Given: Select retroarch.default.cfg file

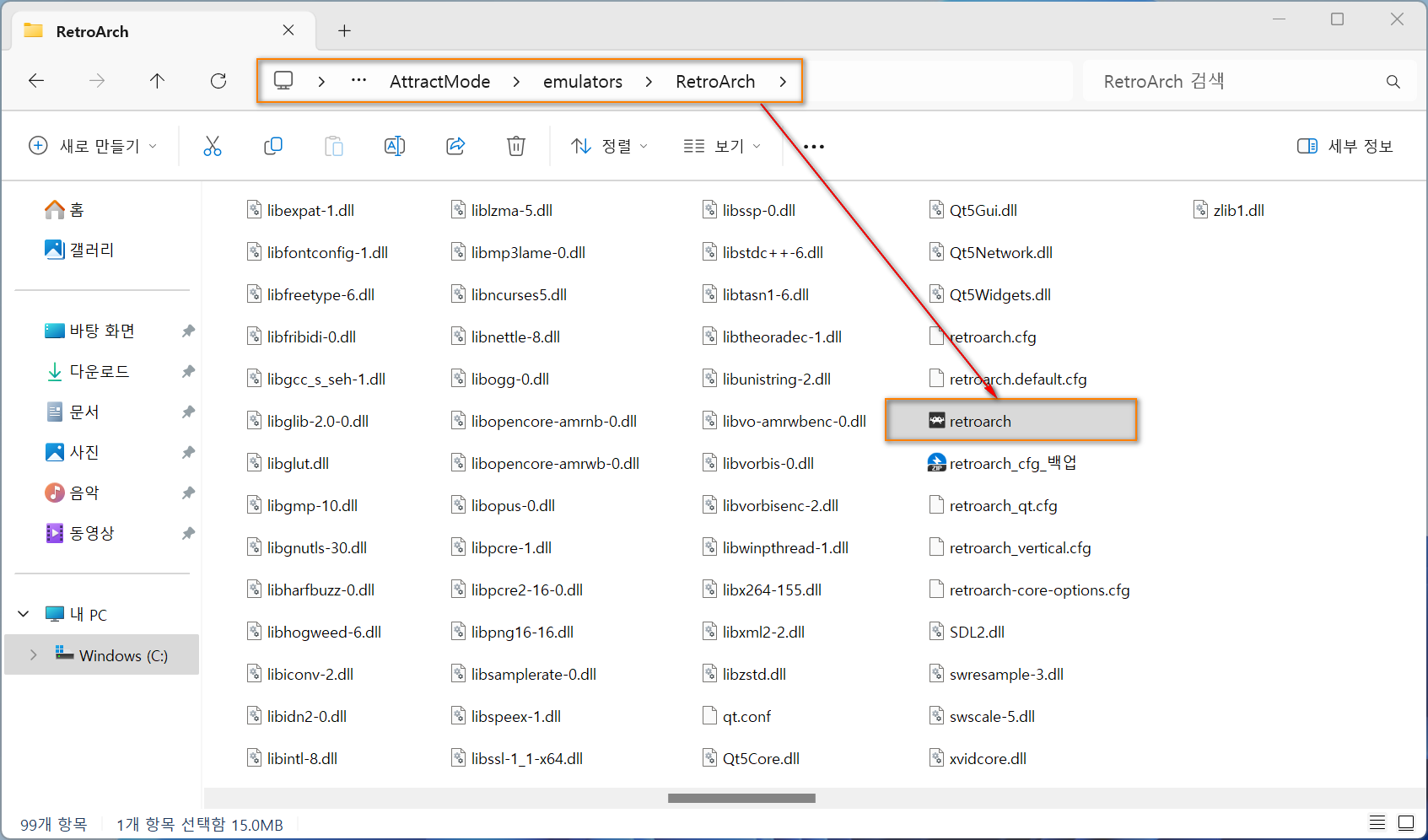Looking at the screenshot, I should [x=1008, y=379].
